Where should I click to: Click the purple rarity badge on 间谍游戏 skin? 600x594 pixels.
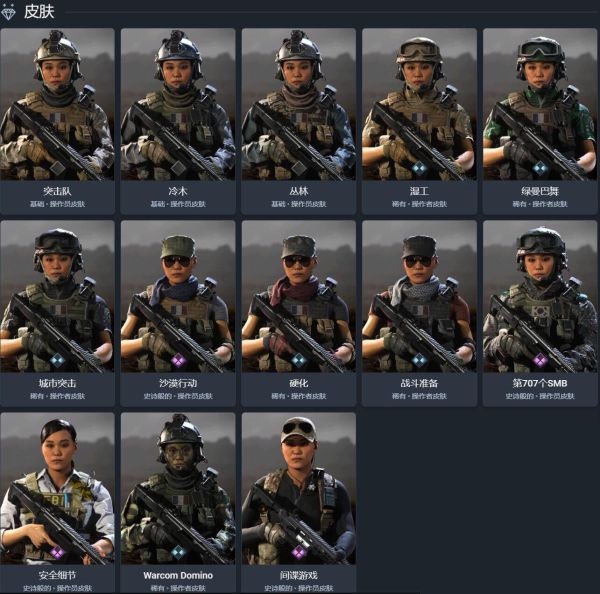pyautogui.click(x=299, y=552)
